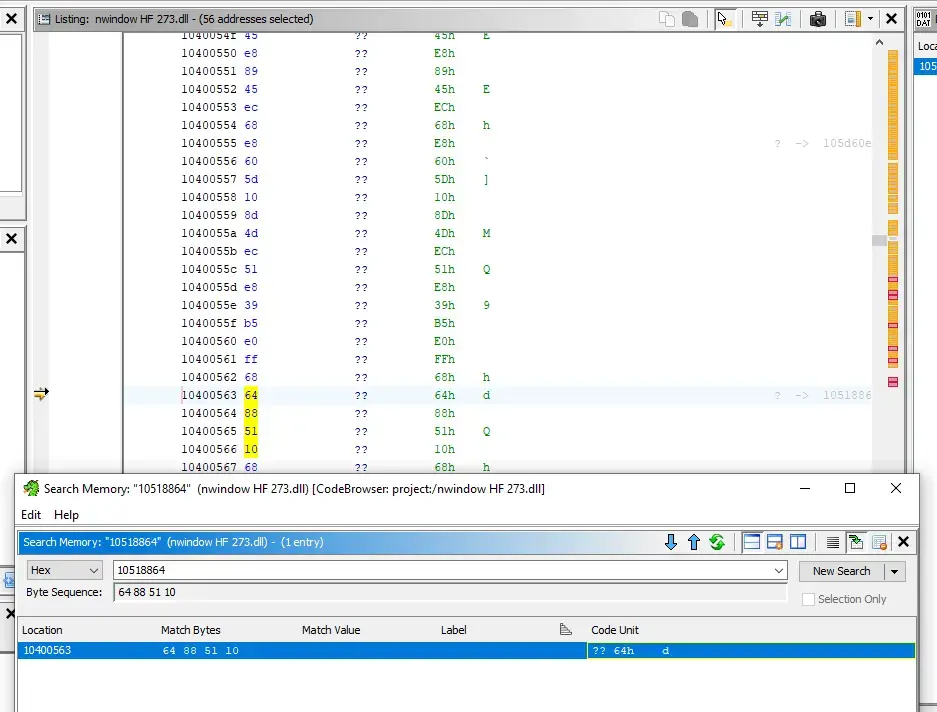Screen dimensions: 937x712
Task: Minimize the Search Memory window
Action: [805, 488]
